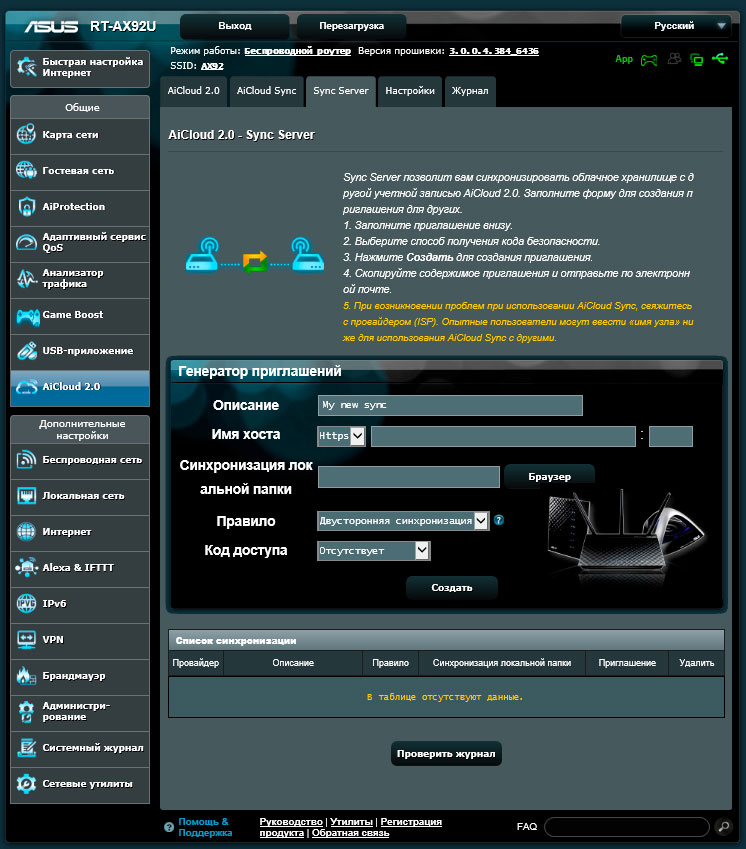
Task: Click the LAN (Локальная сеть) icon
Action: click(26, 495)
